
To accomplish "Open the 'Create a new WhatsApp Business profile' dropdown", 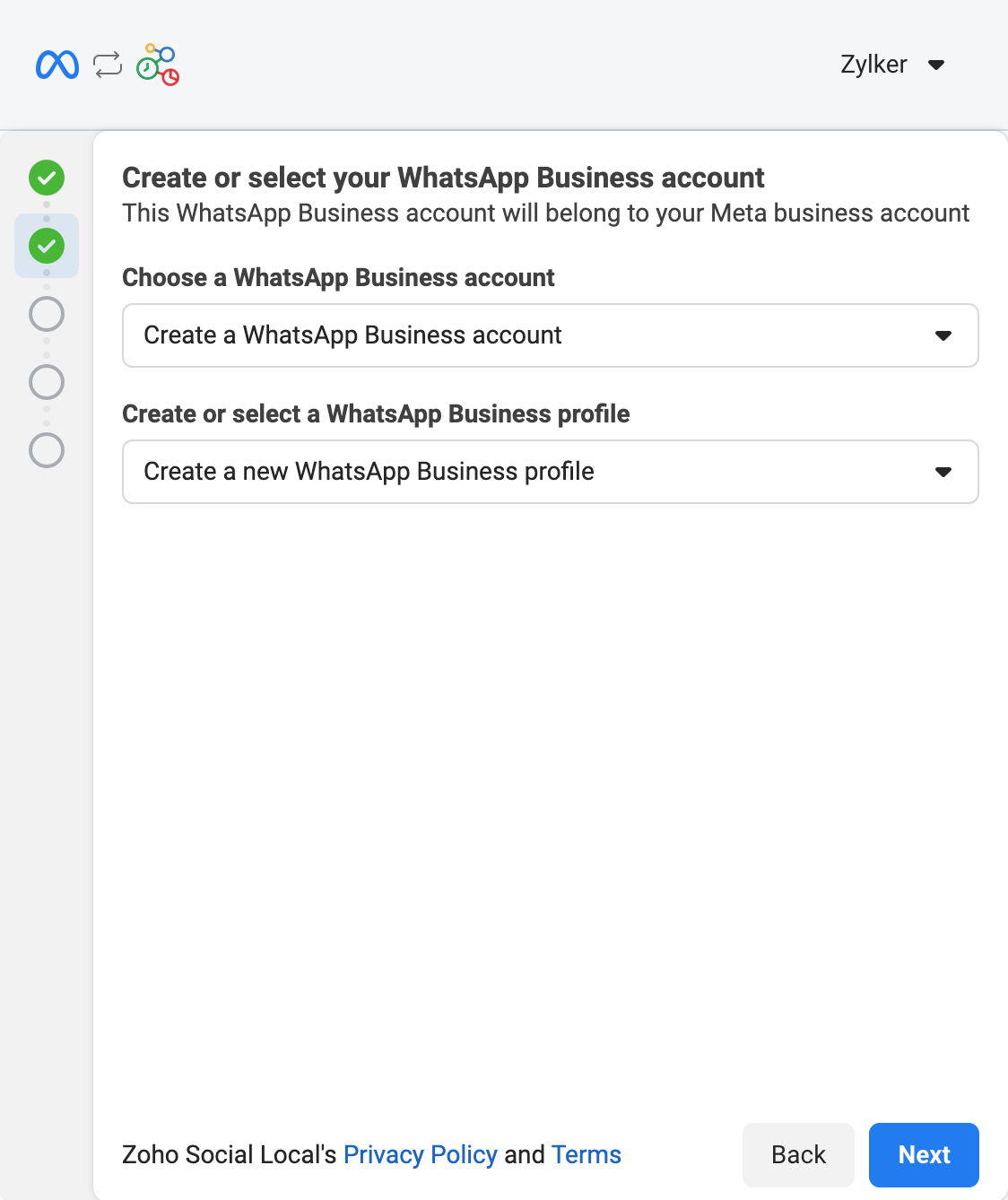I will pos(550,472).
